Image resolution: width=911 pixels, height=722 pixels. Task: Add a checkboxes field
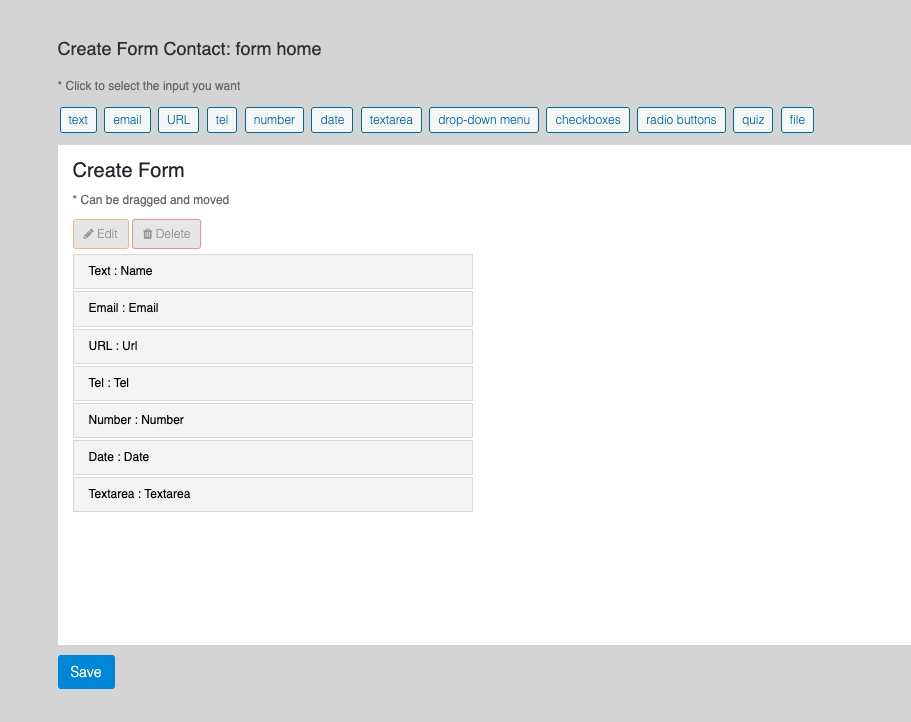(x=588, y=120)
